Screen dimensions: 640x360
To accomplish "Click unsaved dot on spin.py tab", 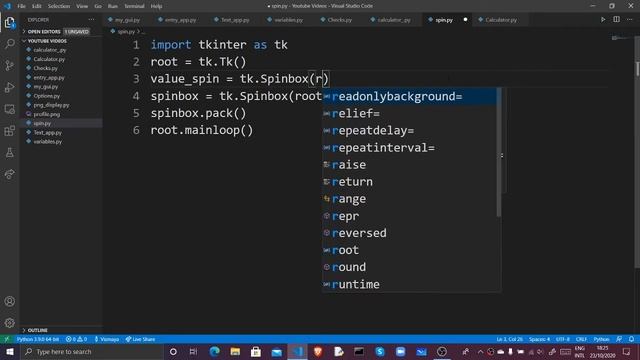I will pos(465,20).
